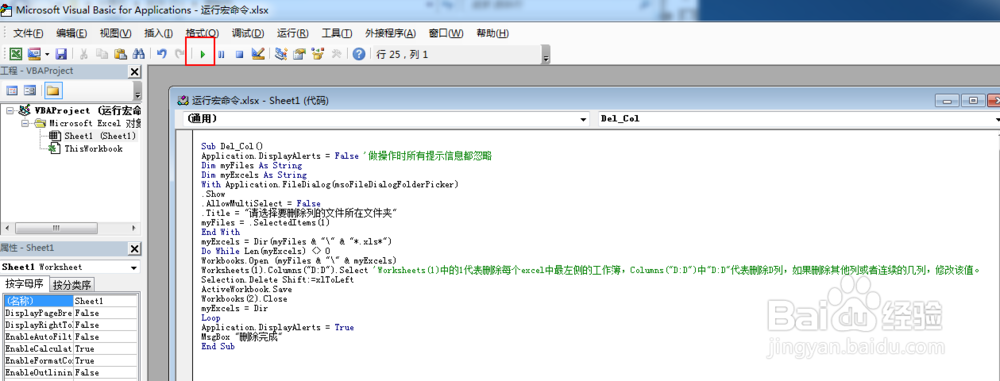Click project panel scroll right arrow
Image resolution: width=1000 pixels, height=381 pixels.
tap(135, 228)
